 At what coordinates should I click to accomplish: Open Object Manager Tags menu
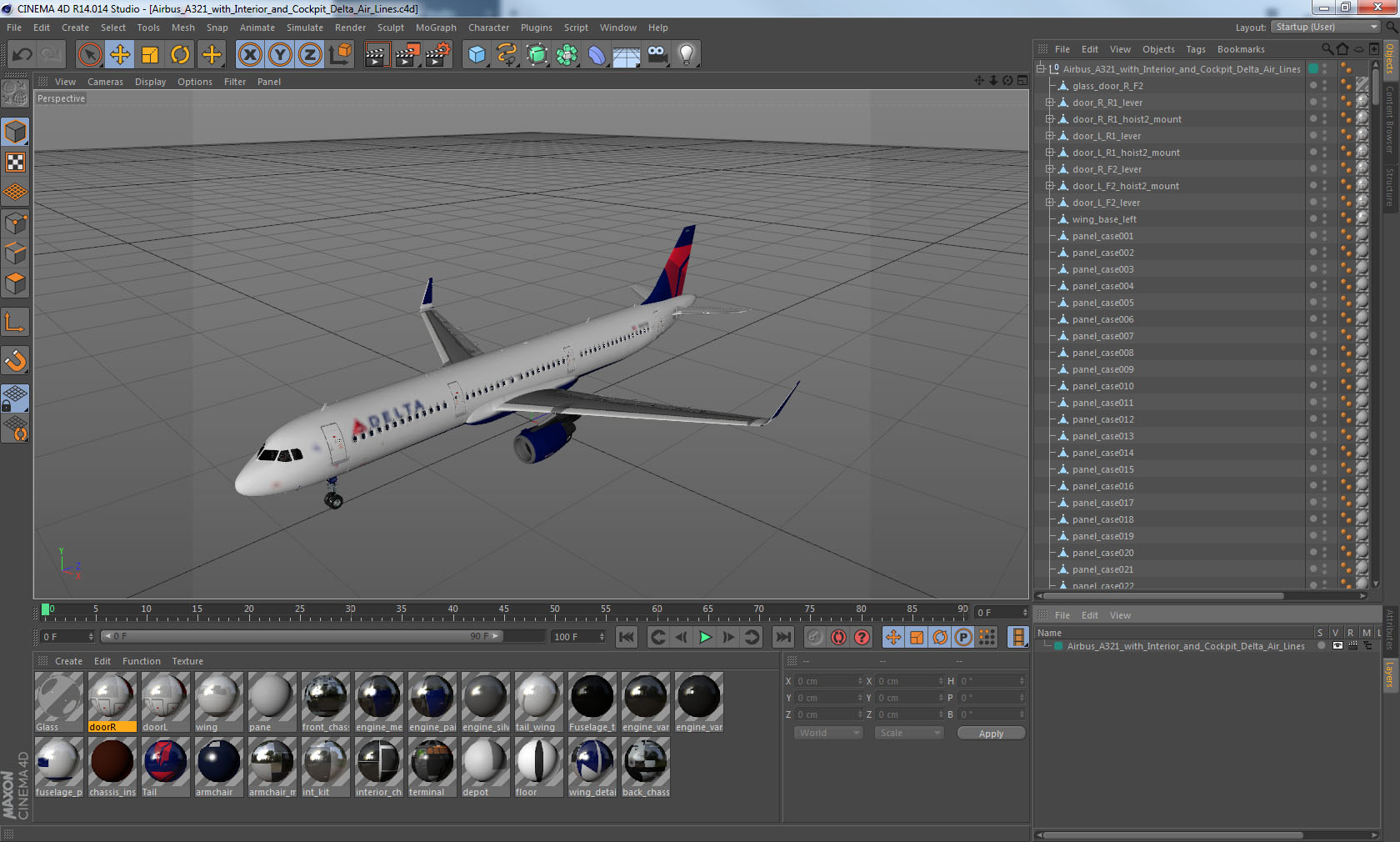point(1196,49)
